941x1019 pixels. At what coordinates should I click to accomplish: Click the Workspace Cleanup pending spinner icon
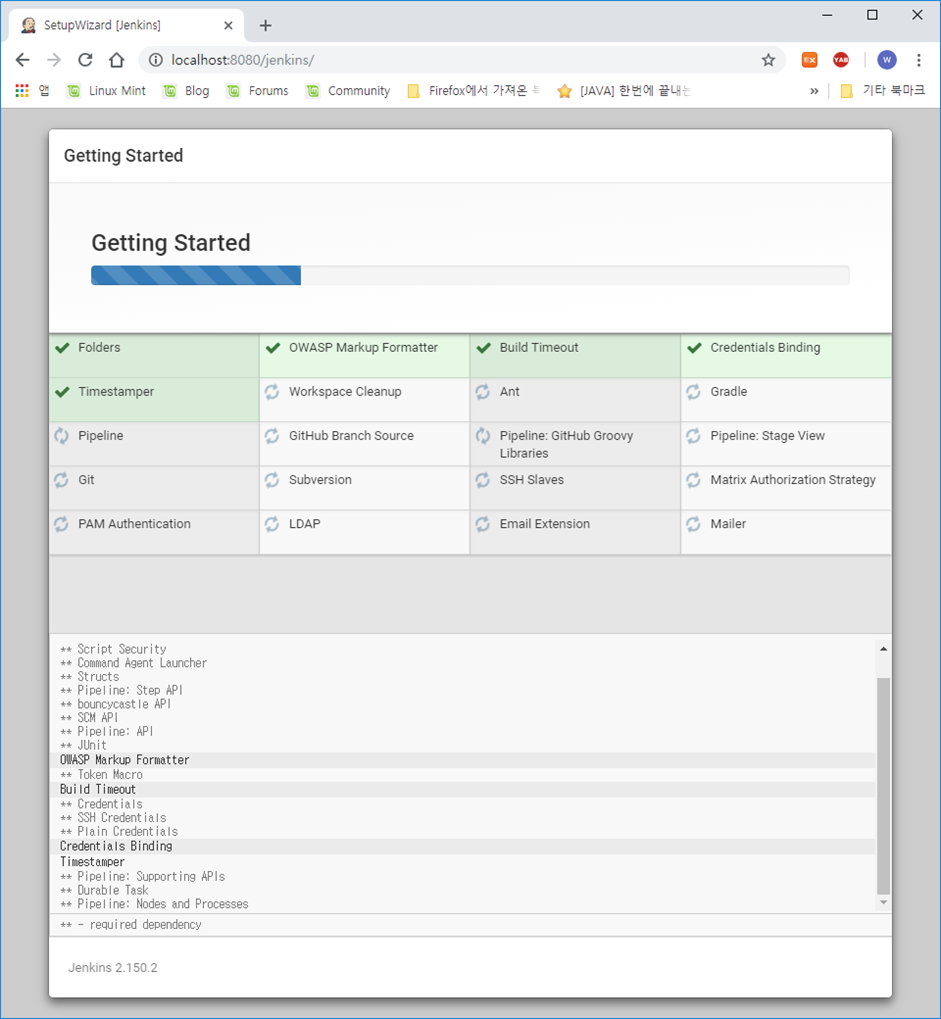(x=272, y=392)
